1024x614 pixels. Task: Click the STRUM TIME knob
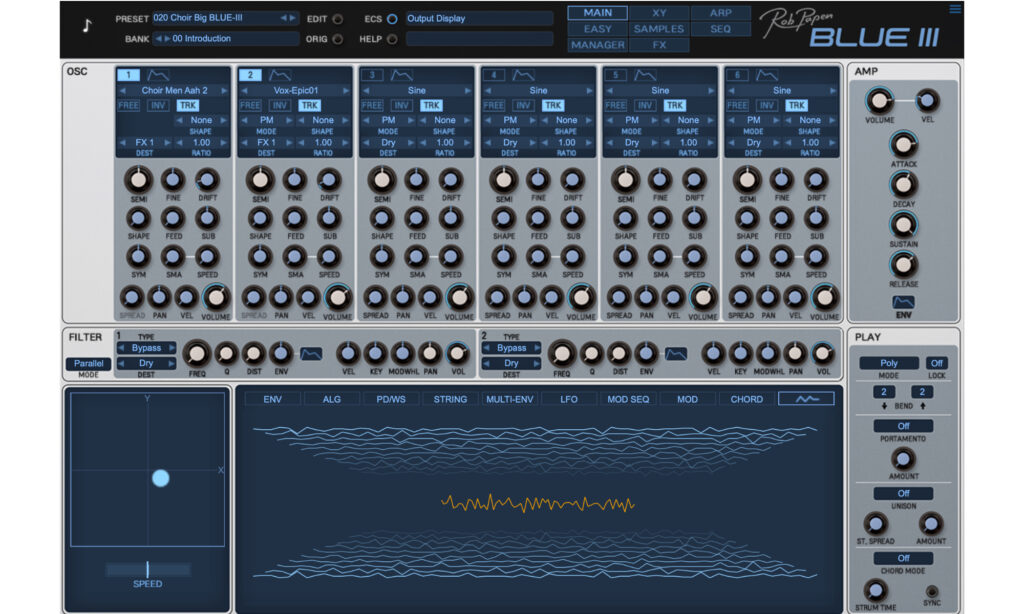tap(875, 590)
